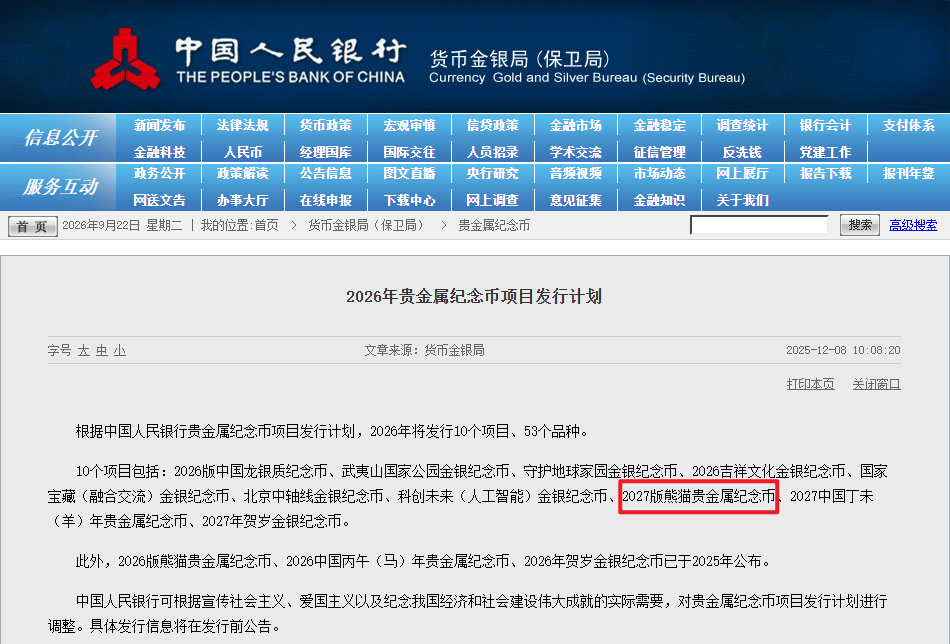Click the 搜索 search button
The image size is (950, 644).
pyautogui.click(x=860, y=225)
